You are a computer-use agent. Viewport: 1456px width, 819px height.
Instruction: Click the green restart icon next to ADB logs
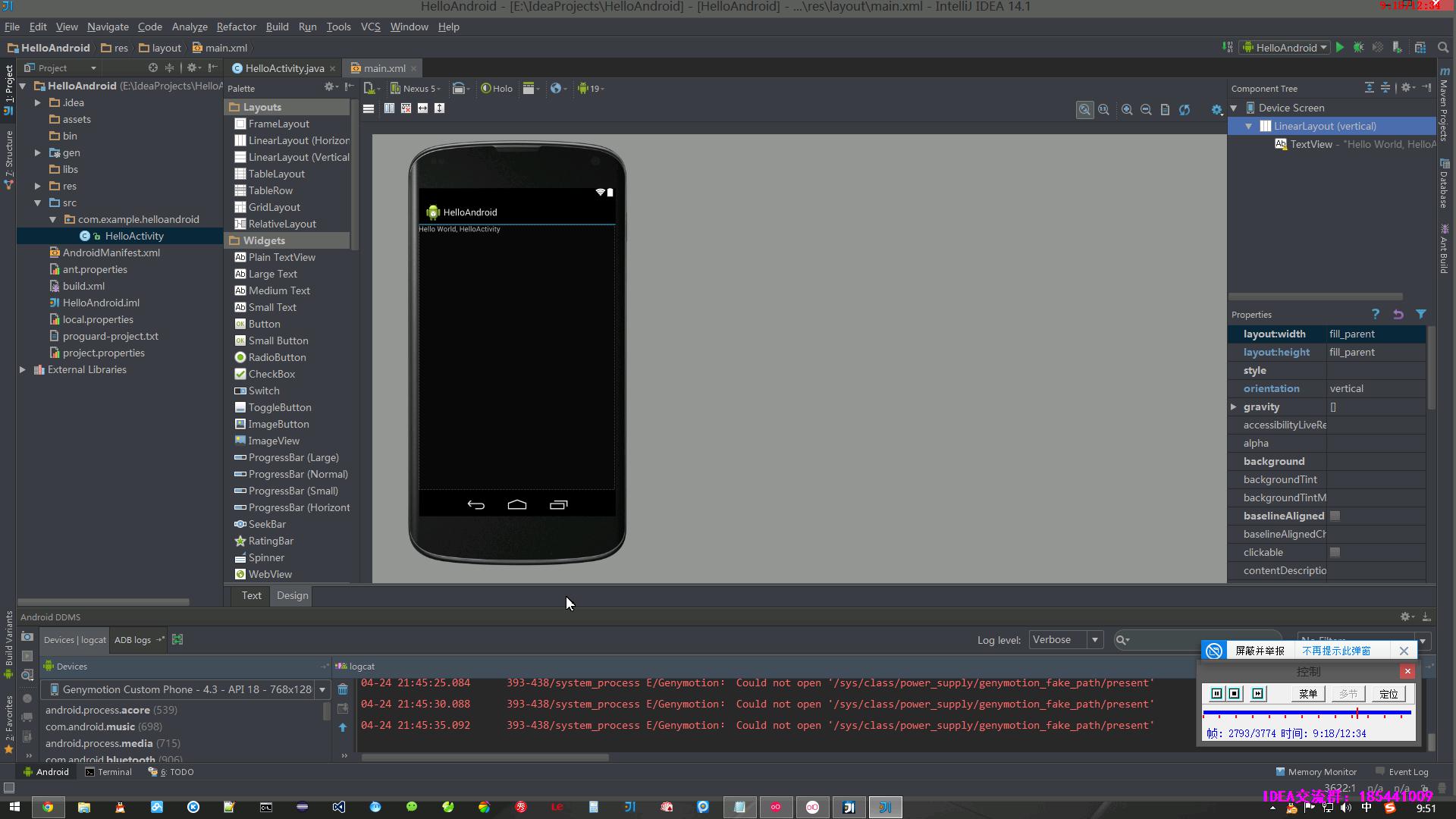tap(177, 639)
